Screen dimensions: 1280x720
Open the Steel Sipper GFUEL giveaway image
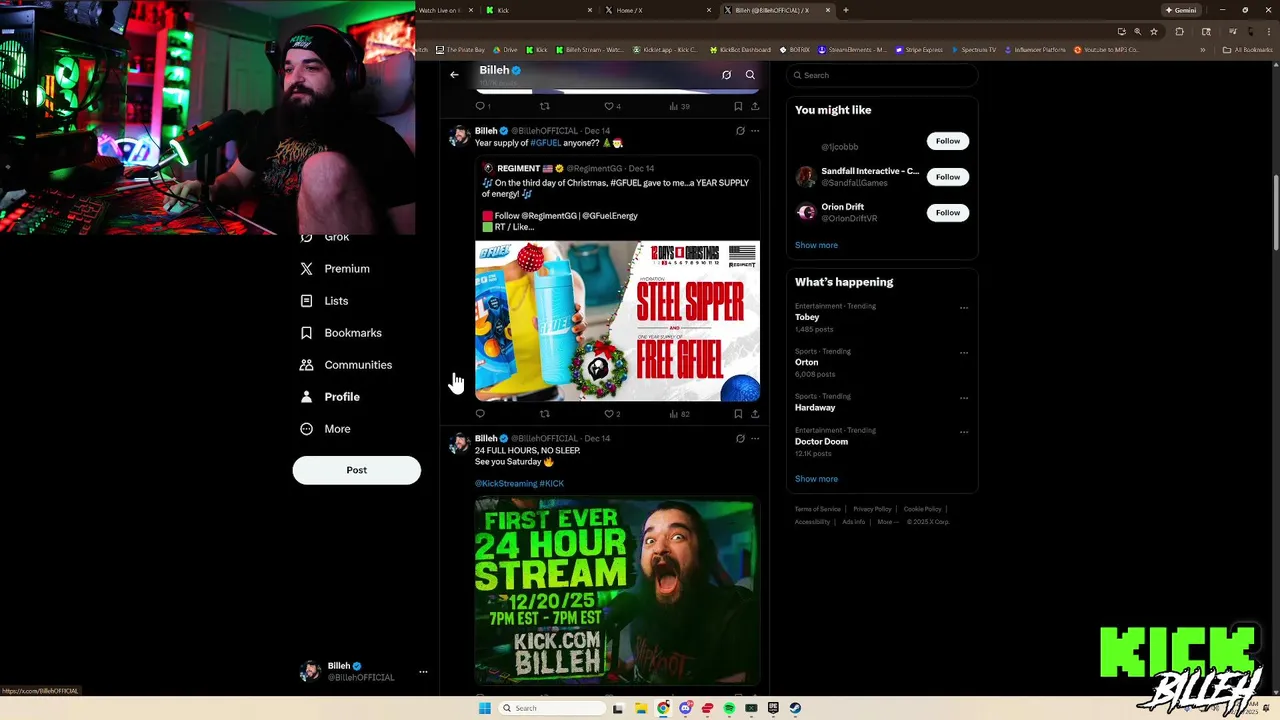tap(617, 321)
